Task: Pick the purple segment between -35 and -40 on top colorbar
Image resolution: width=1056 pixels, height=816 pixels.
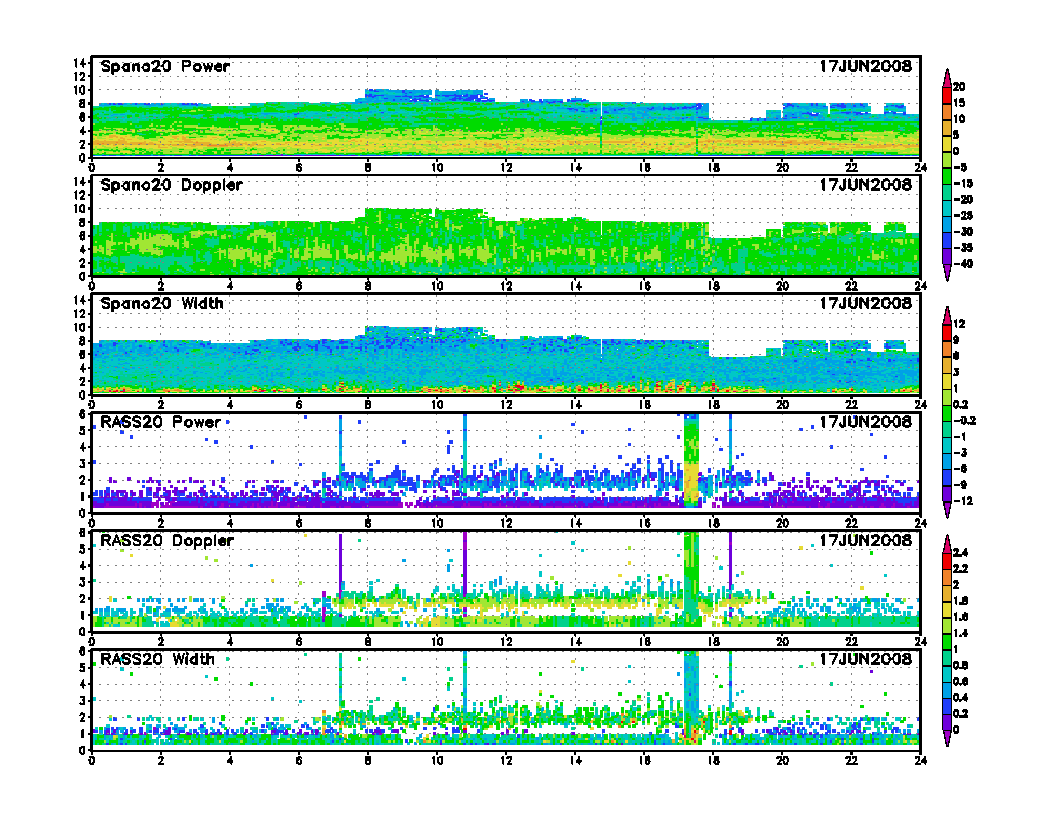Action: click(947, 257)
